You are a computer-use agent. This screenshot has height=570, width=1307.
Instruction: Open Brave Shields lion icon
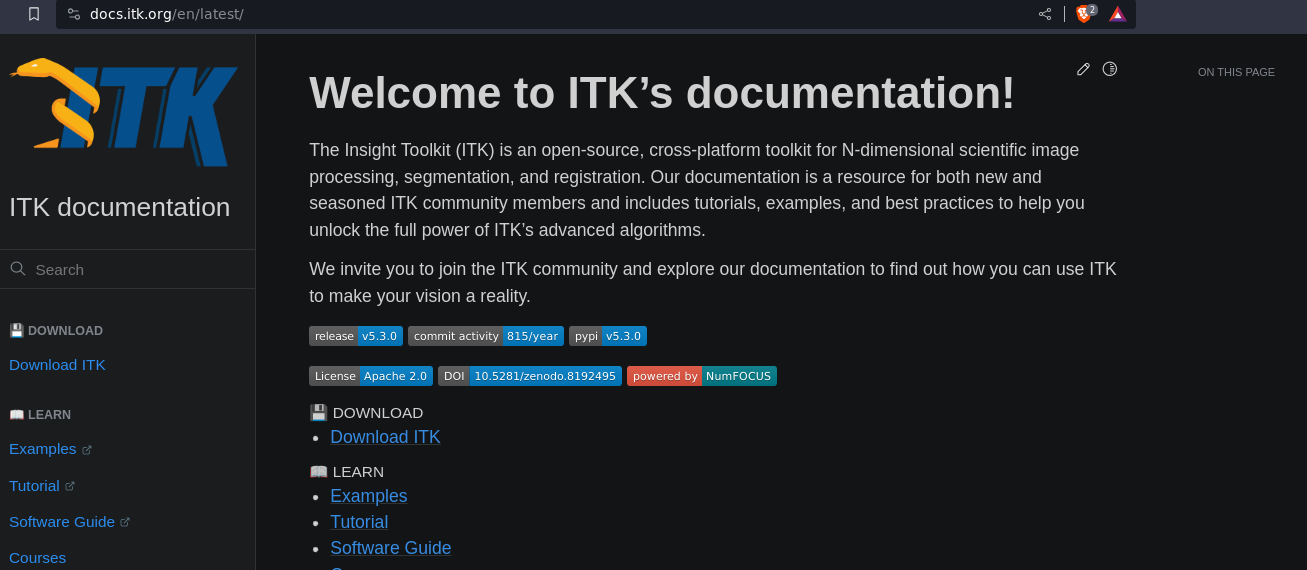pyautogui.click(x=1085, y=13)
